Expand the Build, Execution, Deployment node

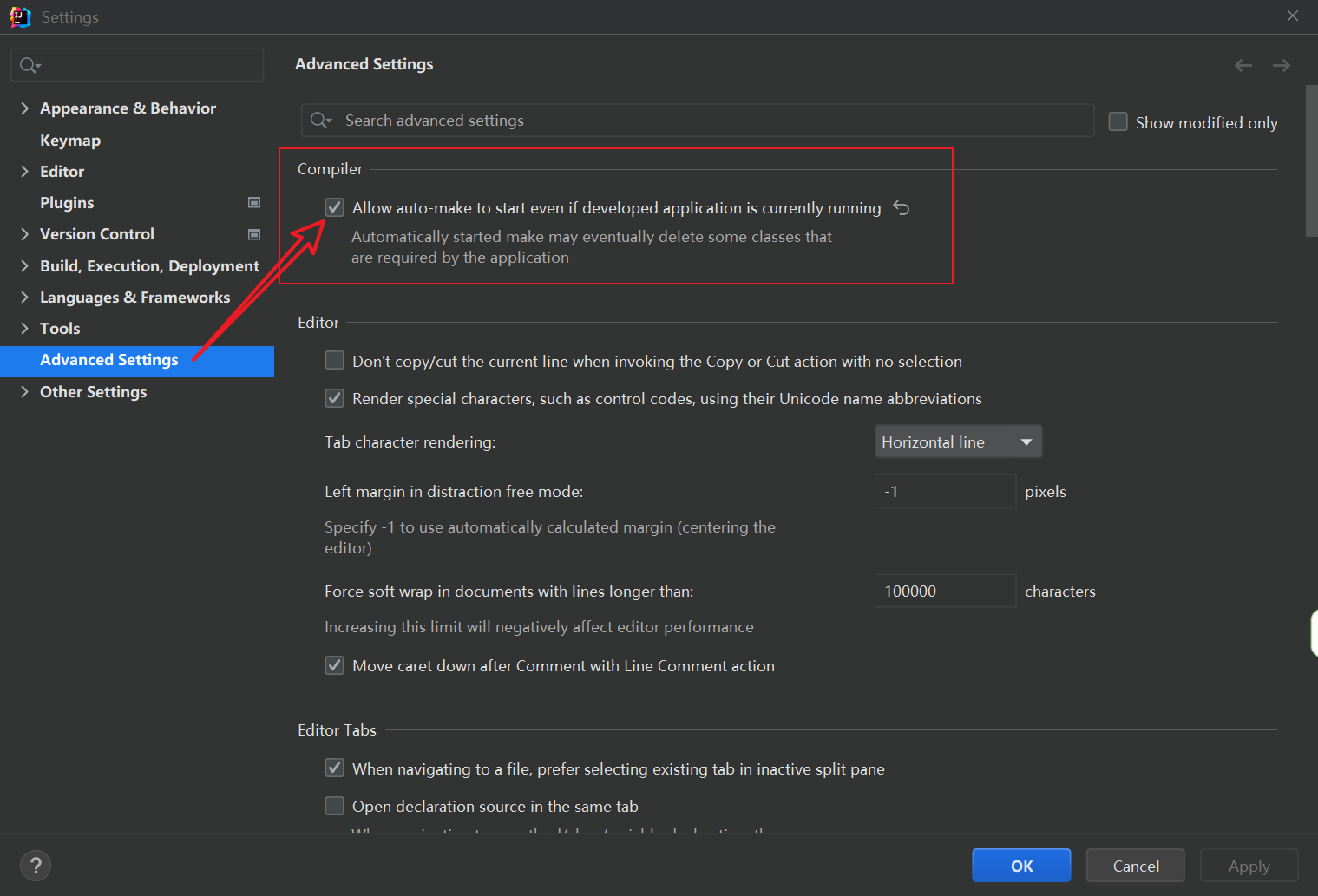(24, 266)
